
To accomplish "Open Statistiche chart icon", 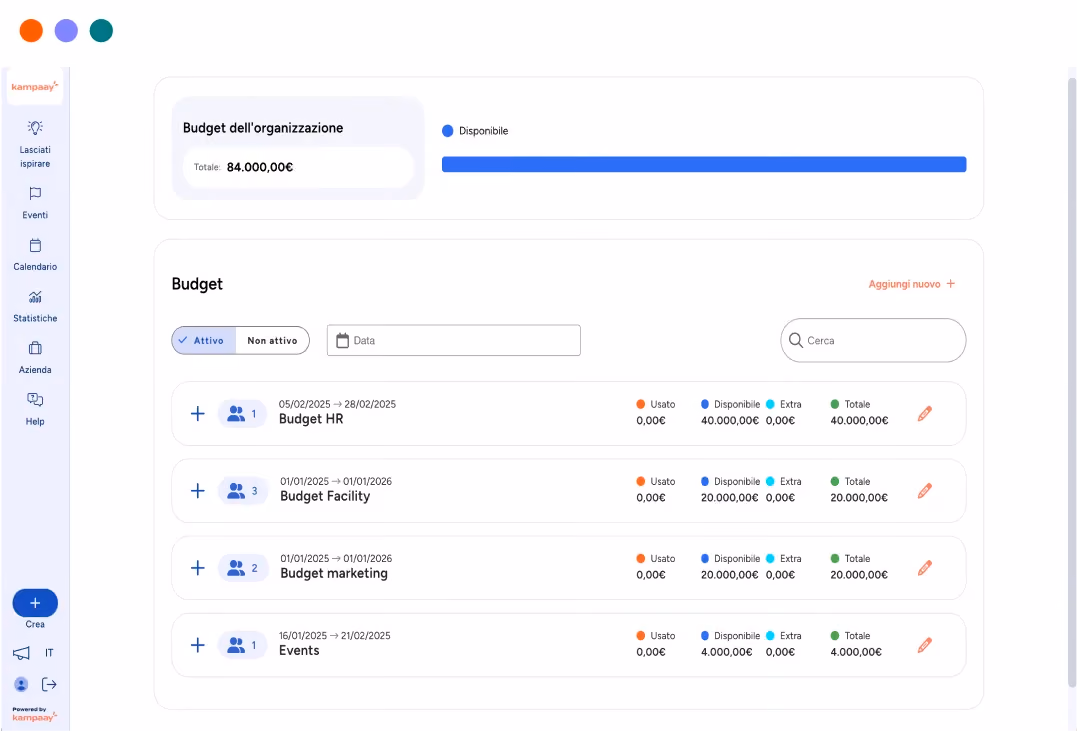I will click(35, 297).
